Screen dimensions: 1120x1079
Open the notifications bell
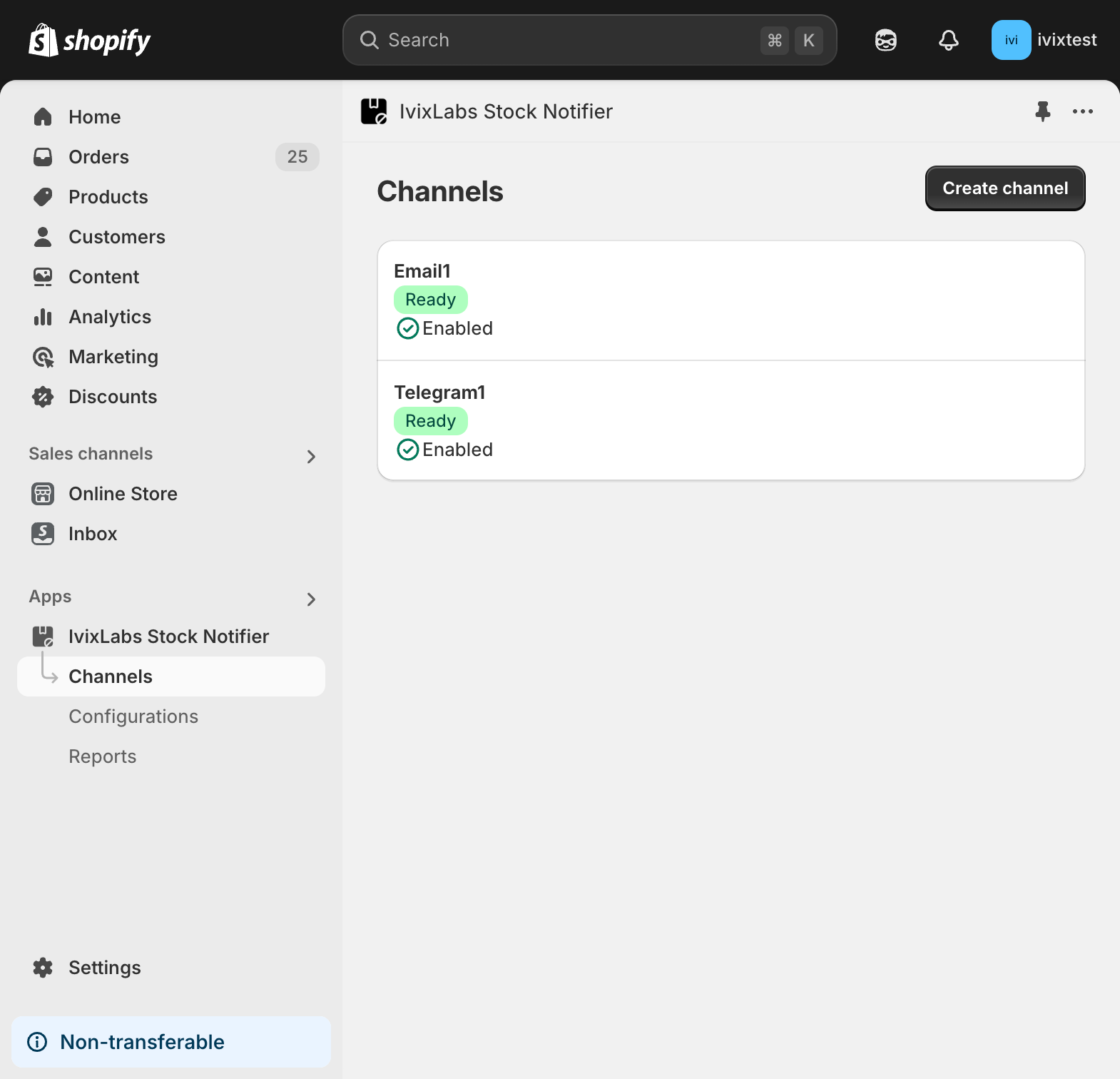tap(949, 40)
